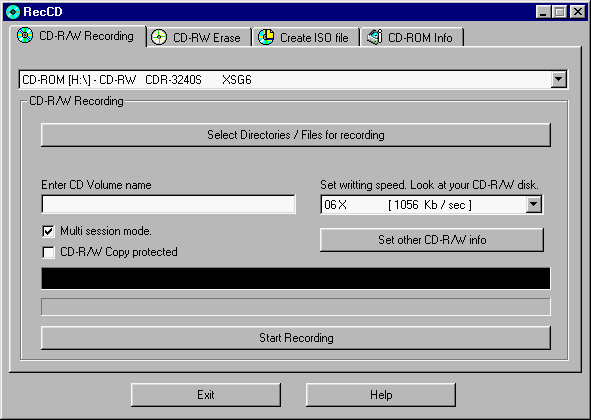Click Select Directories / Files for recording
The width and height of the screenshot is (591, 420).
(296, 135)
